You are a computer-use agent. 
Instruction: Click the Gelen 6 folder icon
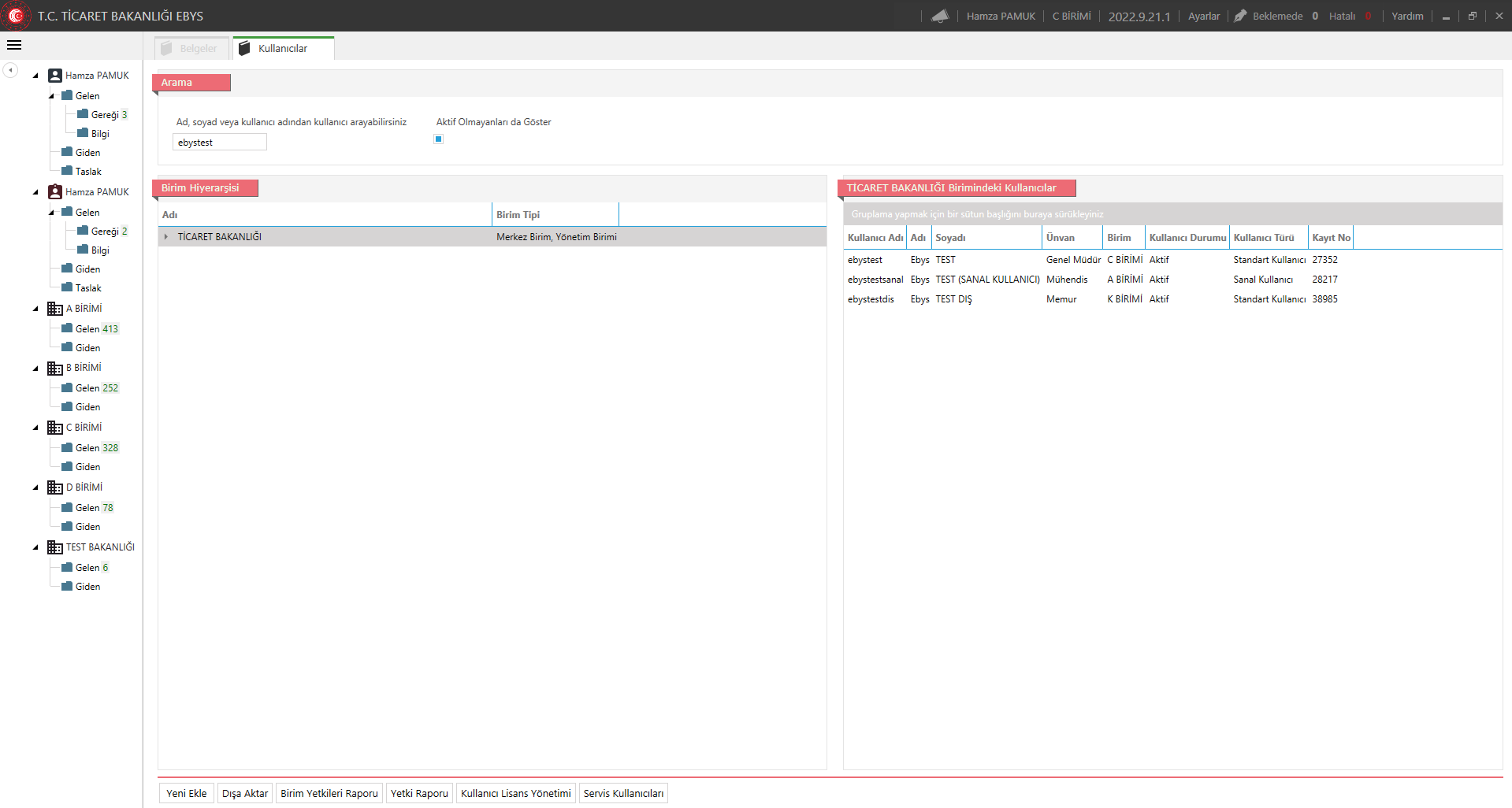tap(67, 567)
